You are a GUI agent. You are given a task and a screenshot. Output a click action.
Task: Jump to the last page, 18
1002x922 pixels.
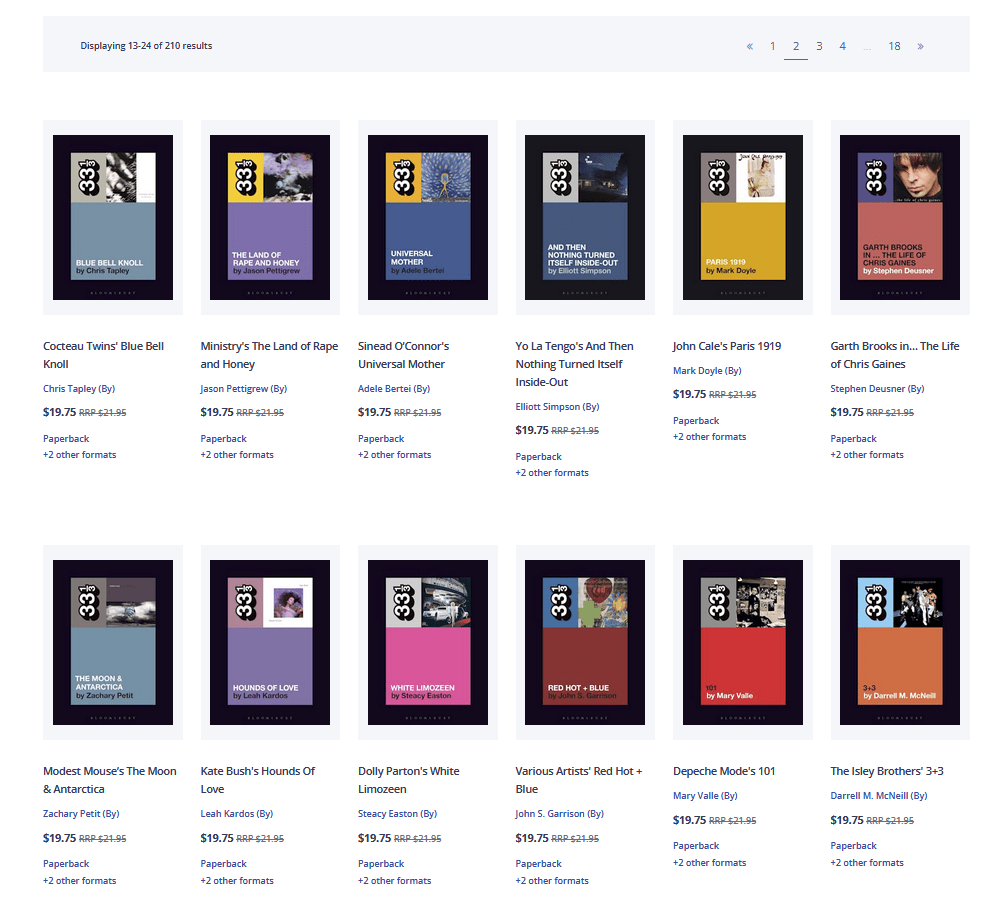[x=893, y=46]
